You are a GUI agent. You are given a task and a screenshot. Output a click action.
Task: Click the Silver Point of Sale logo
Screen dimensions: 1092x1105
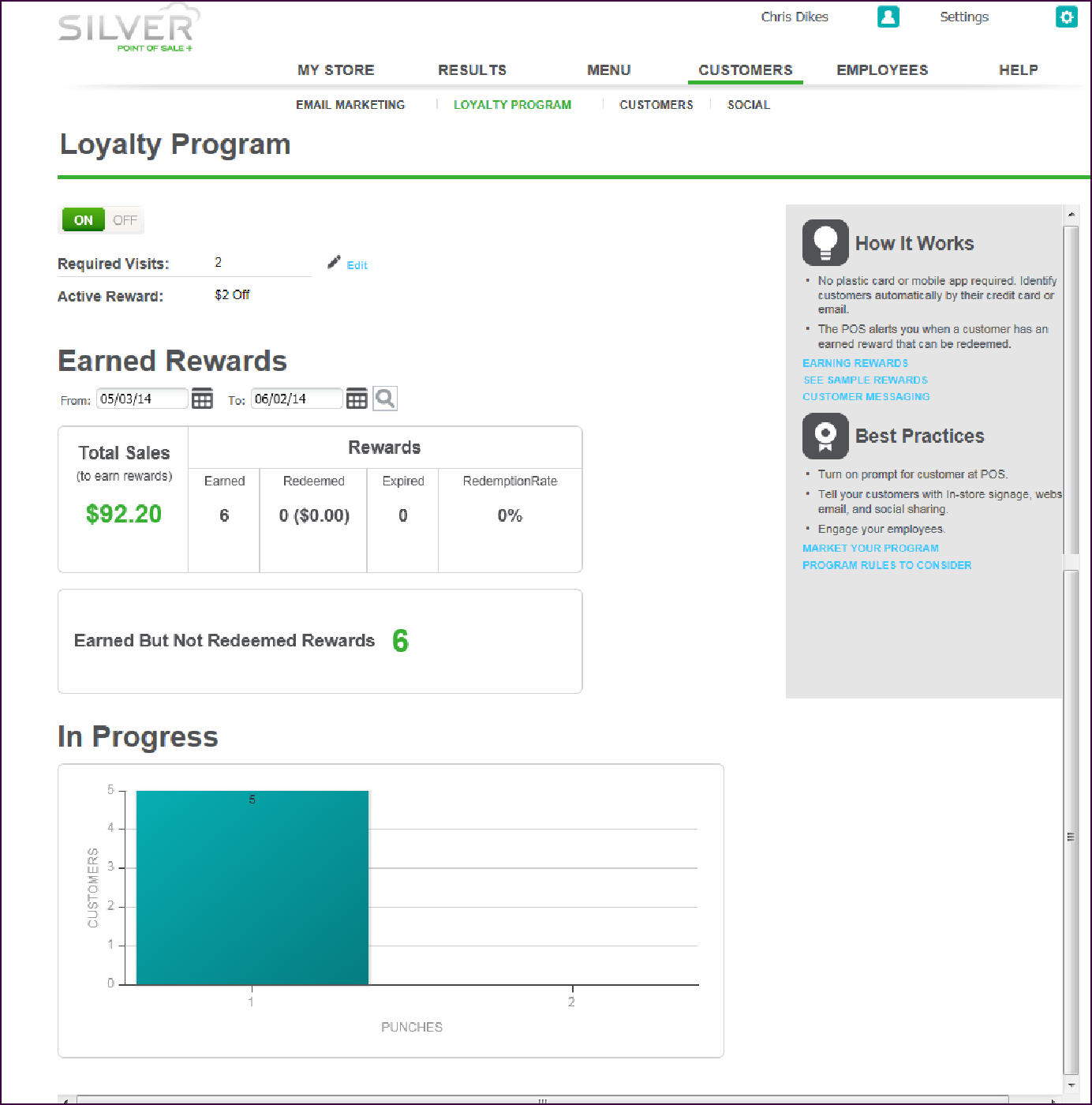129,29
